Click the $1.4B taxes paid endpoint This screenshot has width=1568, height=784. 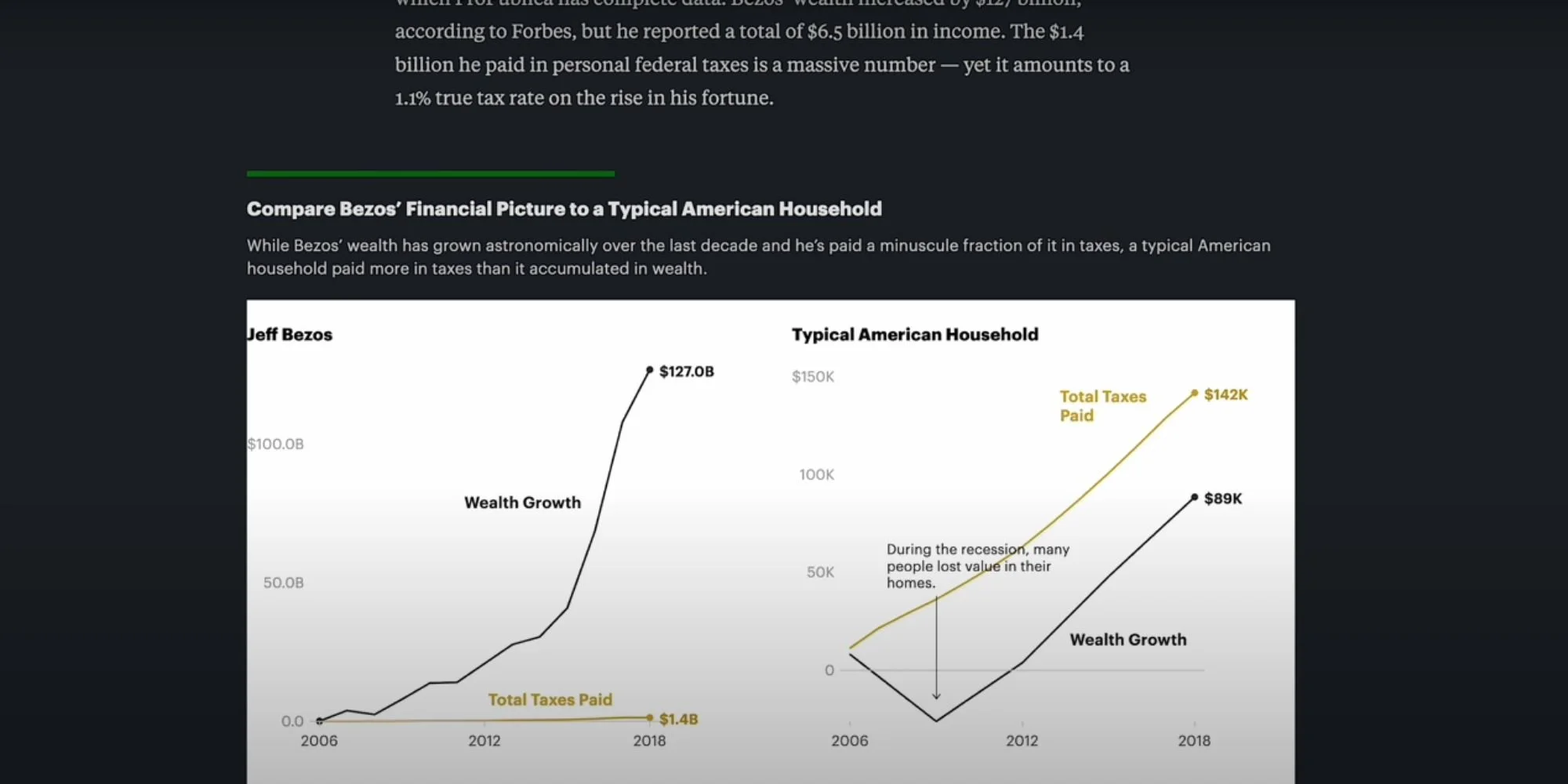pyautogui.click(x=649, y=718)
